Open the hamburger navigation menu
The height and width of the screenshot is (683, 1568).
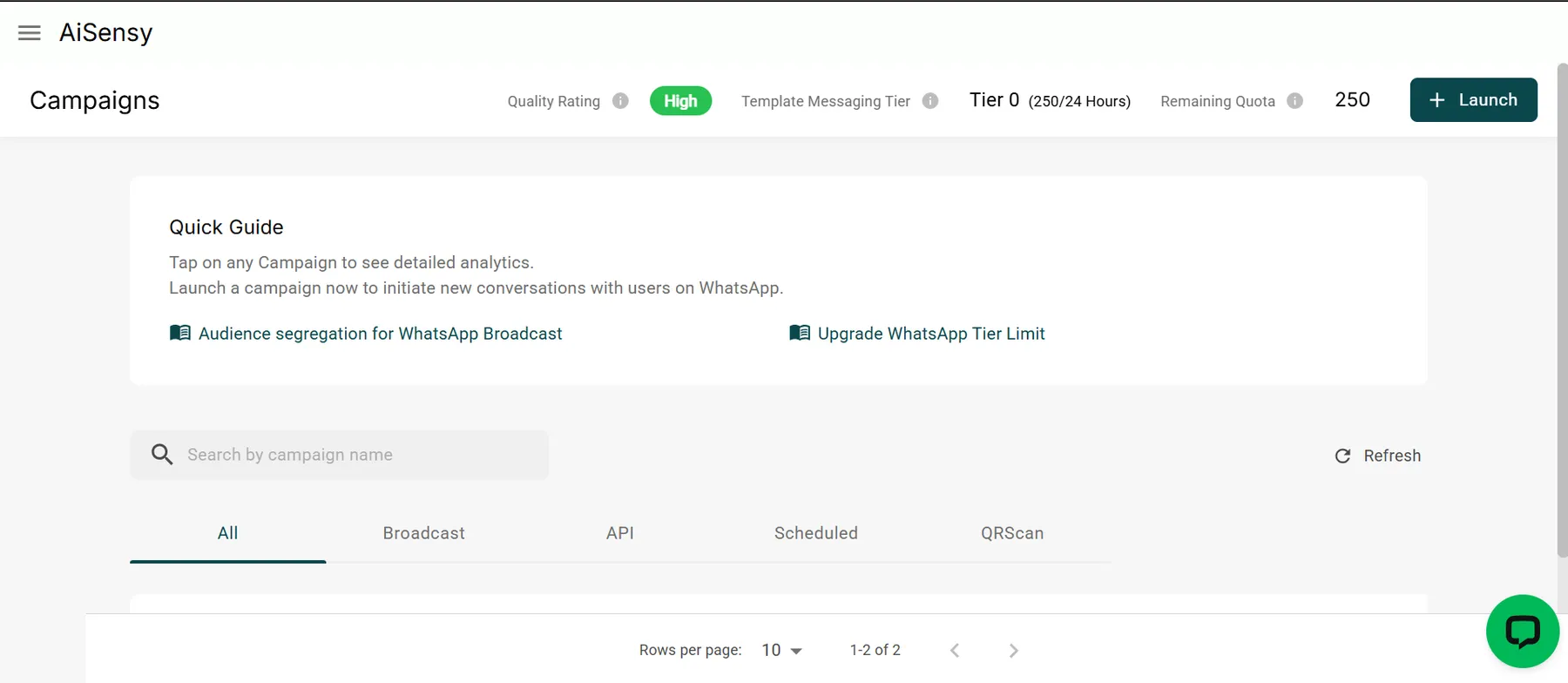tap(30, 33)
